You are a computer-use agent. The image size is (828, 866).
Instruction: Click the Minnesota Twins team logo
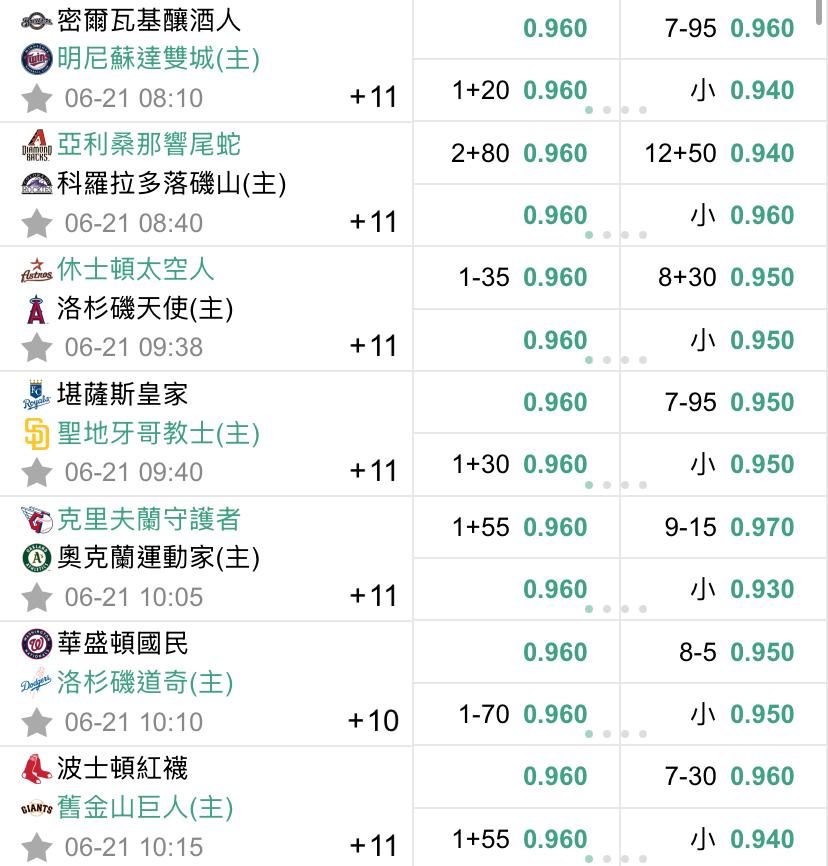click(x=36, y=59)
